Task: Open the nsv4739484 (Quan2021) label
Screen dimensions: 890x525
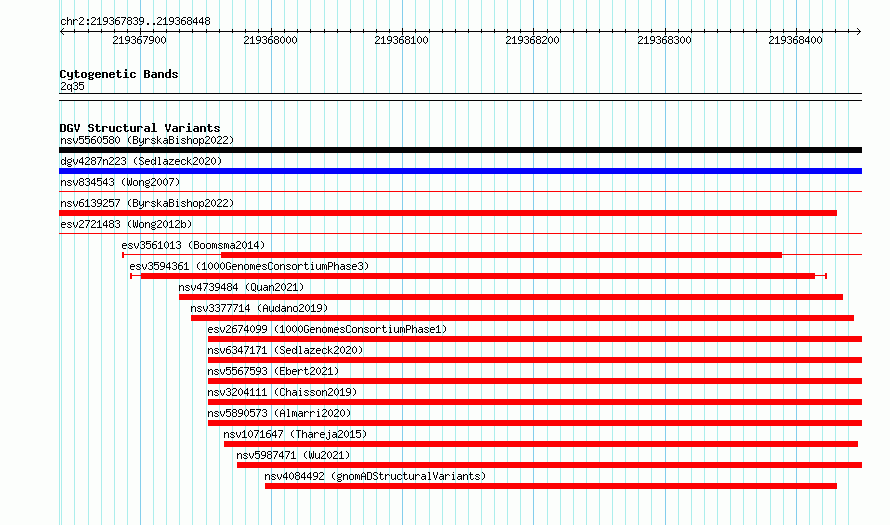Action: [x=241, y=287]
